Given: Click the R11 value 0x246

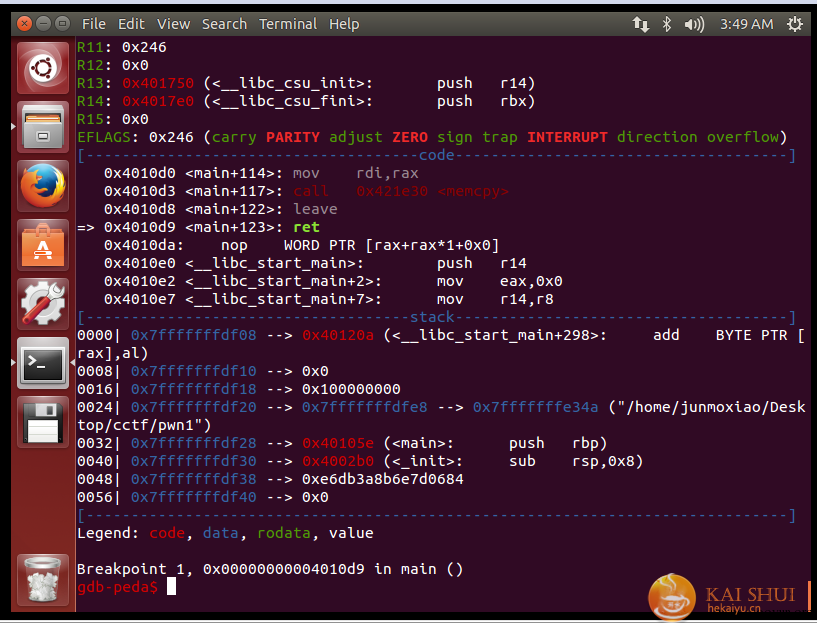Looking at the screenshot, I should point(144,47).
